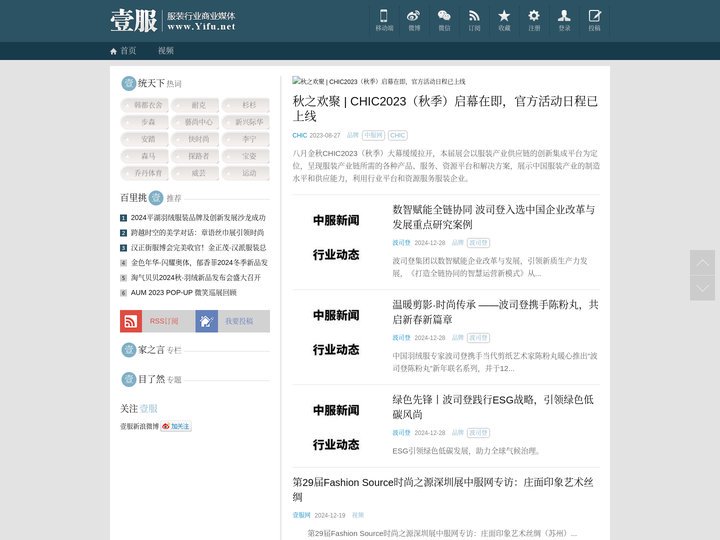Click the 中服网 tag under CHIC2023 article
The image size is (720, 540).
click(x=373, y=135)
